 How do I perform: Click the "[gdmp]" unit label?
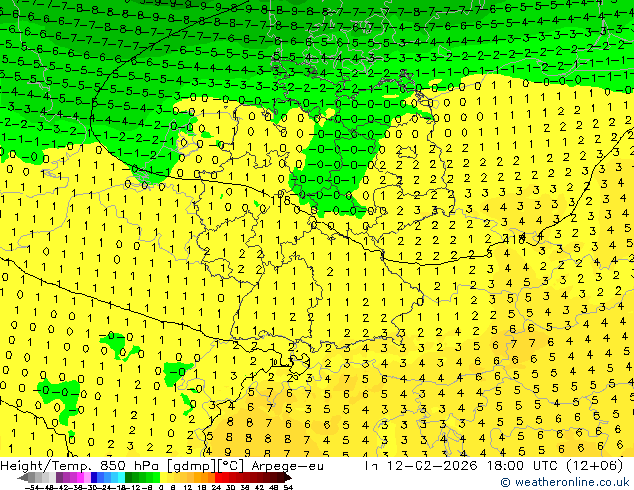coord(191,466)
